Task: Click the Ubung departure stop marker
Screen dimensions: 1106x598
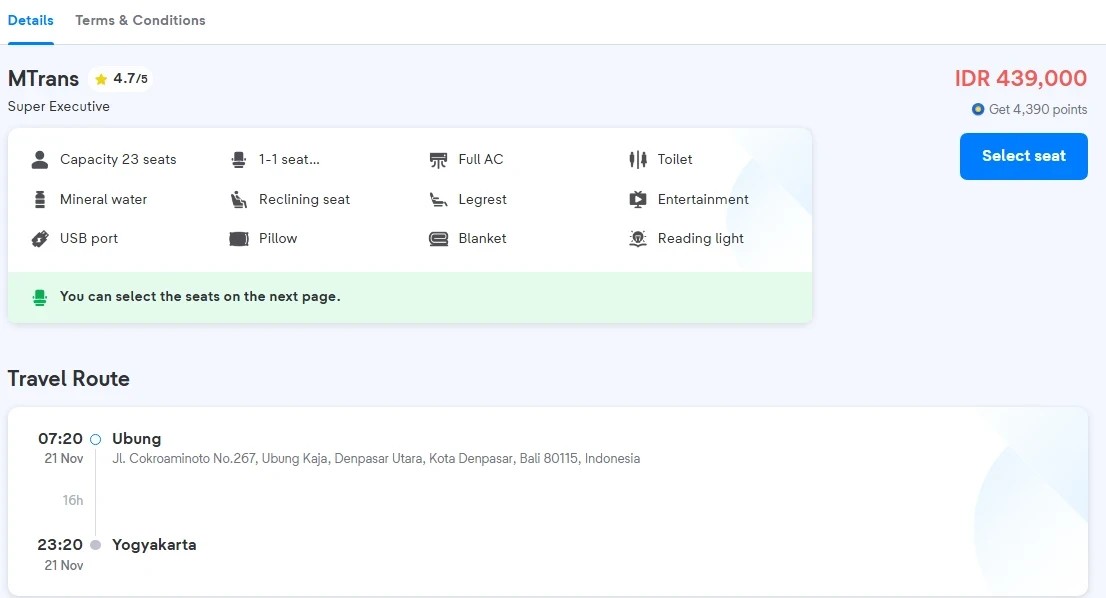Action: 96,439
